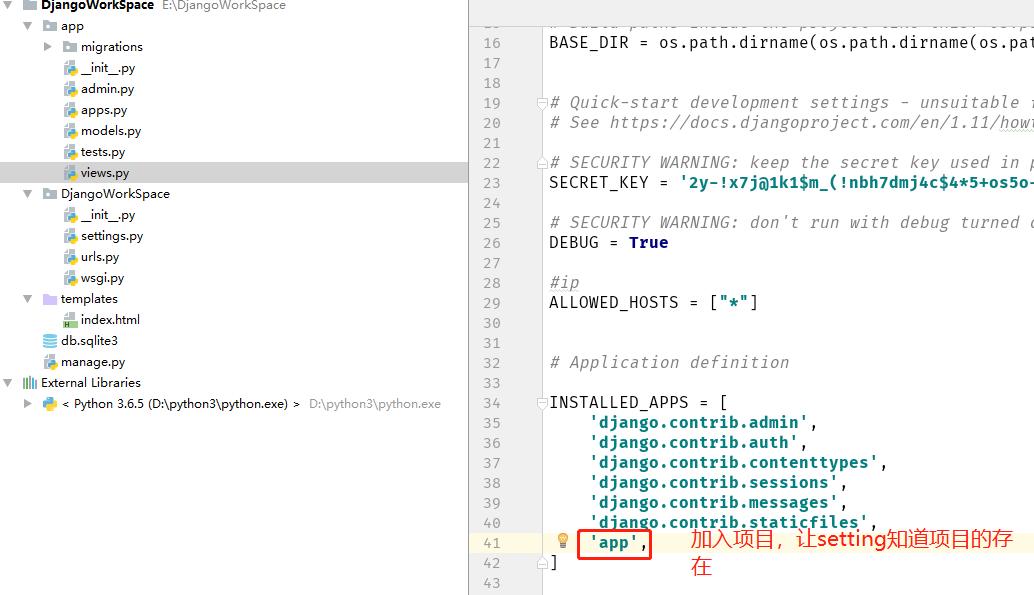Click the intention lightbulb on line 41
The image size is (1034, 595).
tap(563, 540)
